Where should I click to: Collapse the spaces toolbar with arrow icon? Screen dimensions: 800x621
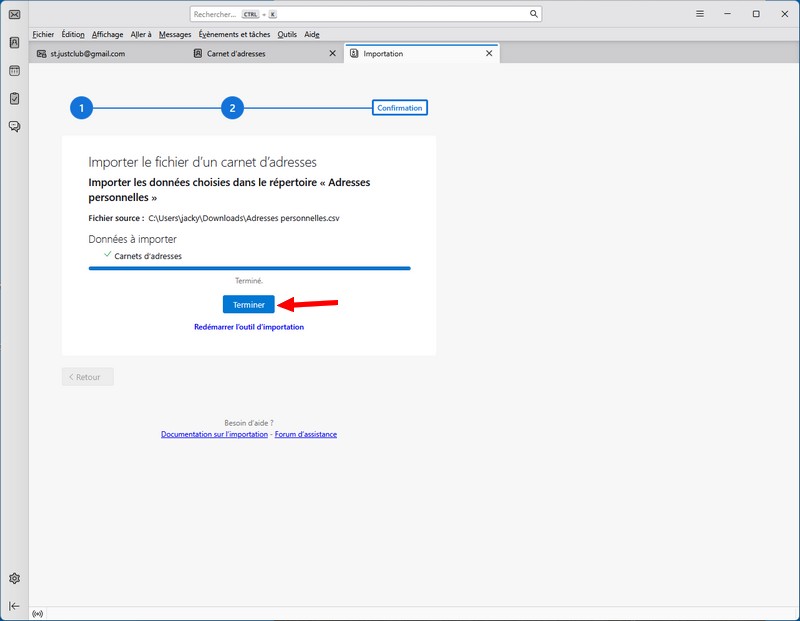14,606
